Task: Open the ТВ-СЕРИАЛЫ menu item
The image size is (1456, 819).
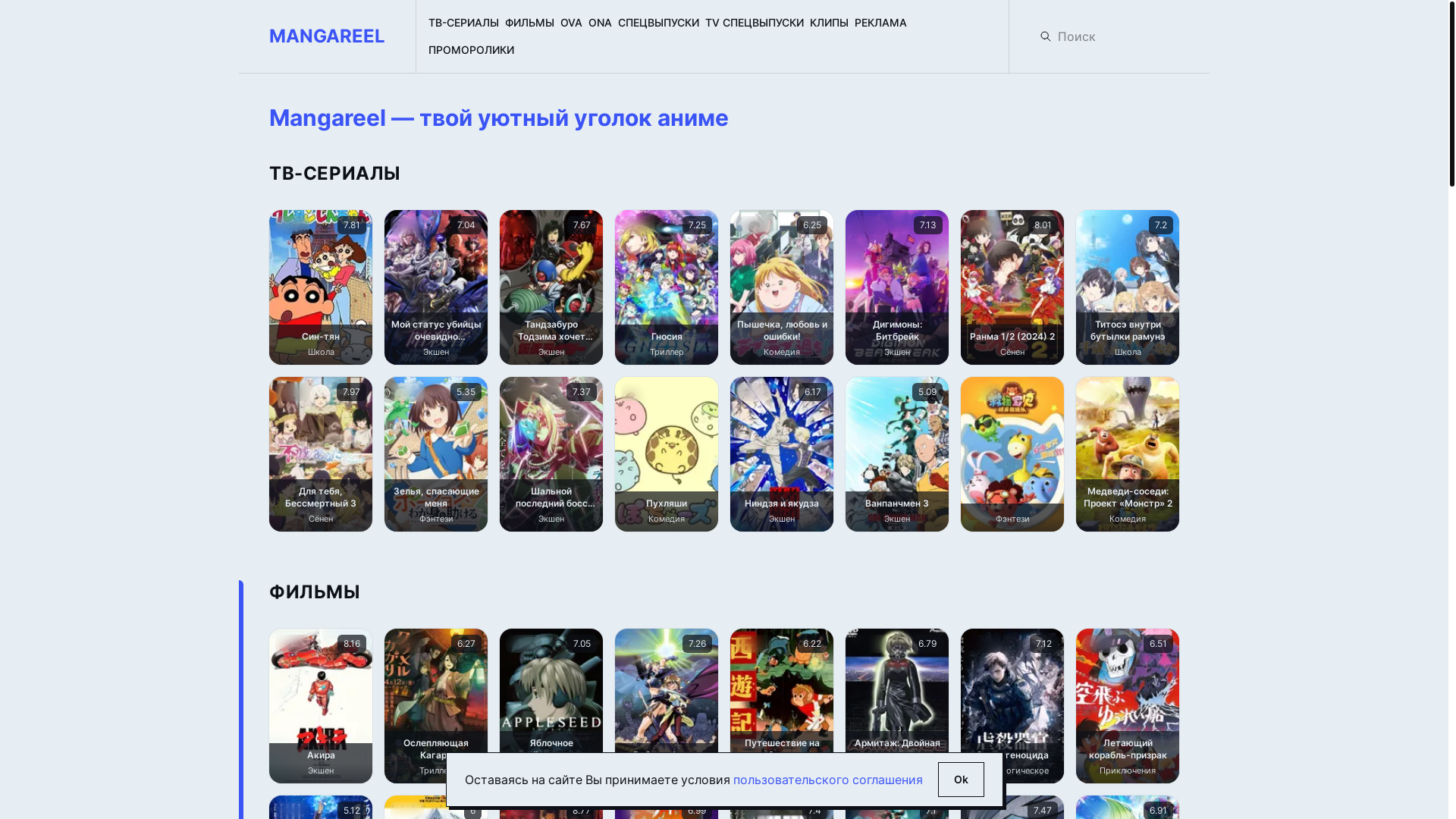Action: pos(463,23)
